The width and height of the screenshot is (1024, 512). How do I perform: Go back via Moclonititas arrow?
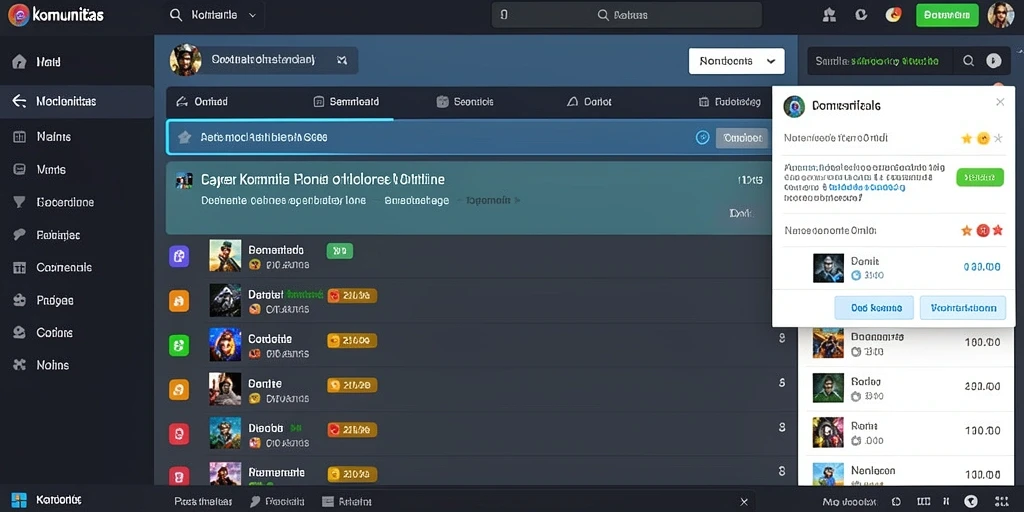coord(20,101)
